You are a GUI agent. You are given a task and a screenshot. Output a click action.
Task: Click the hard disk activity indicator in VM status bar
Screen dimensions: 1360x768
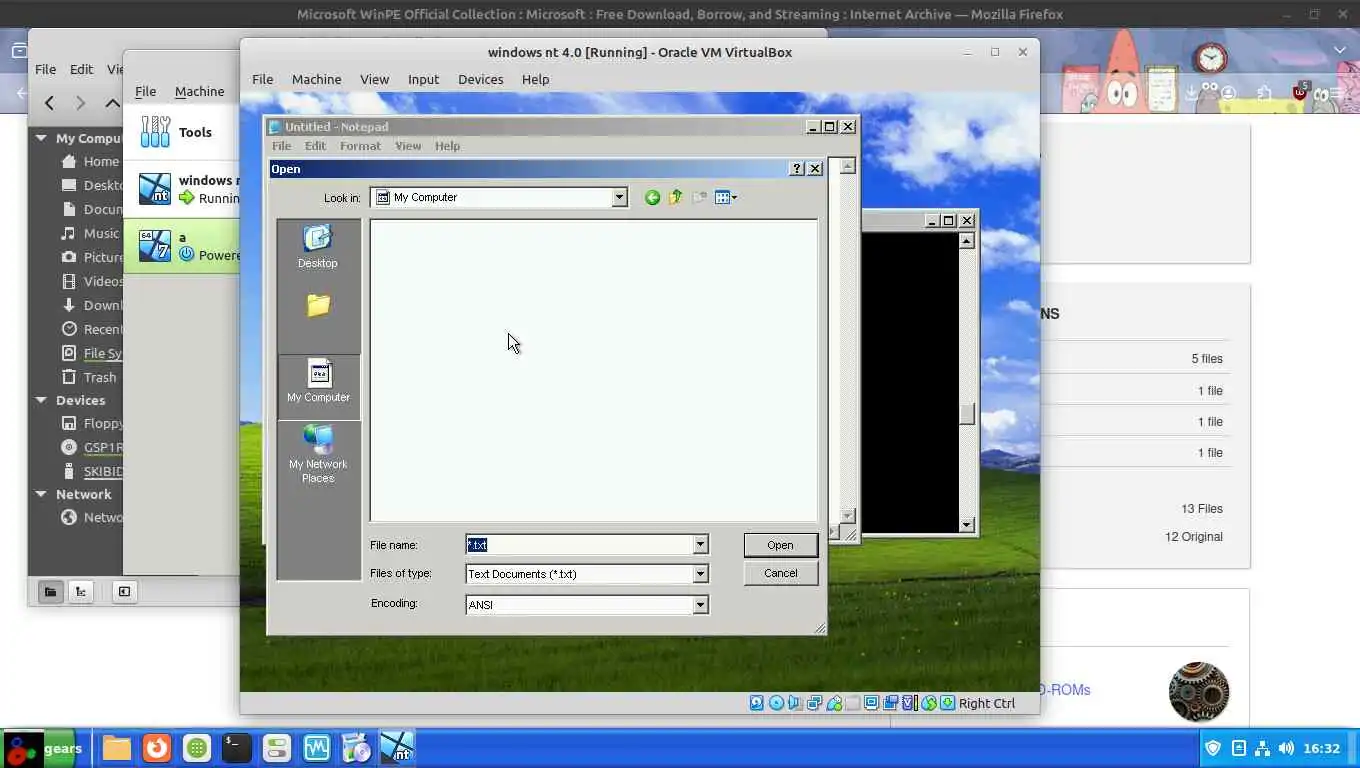pos(757,703)
